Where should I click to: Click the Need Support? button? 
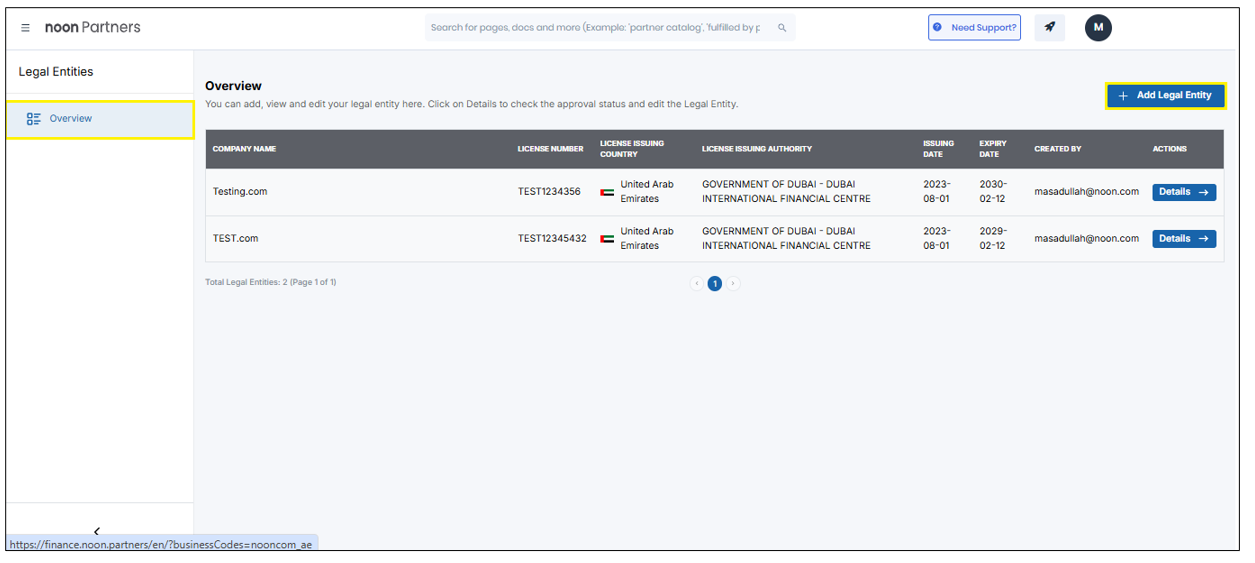point(974,27)
